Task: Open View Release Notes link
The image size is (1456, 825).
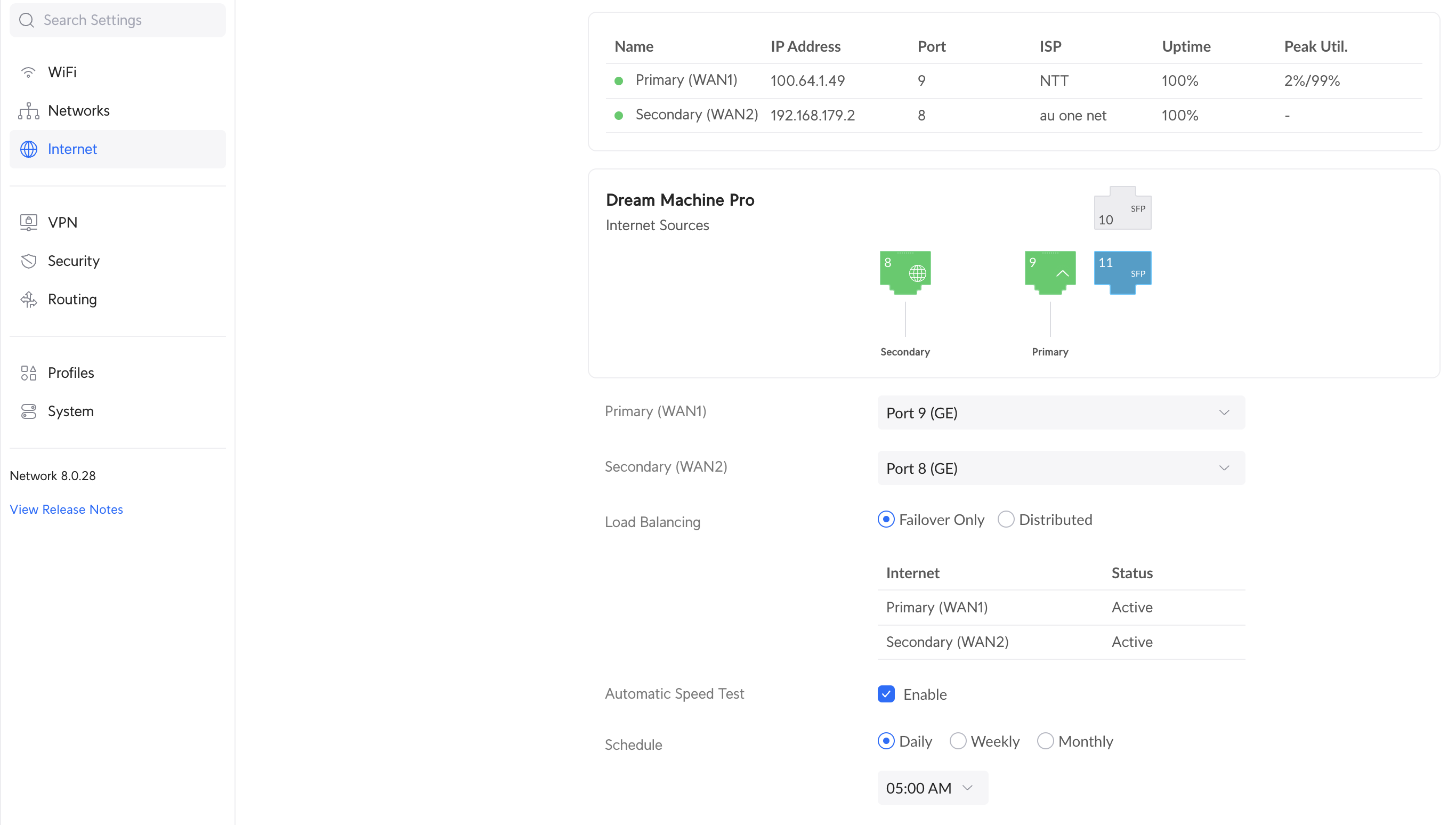Action: (66, 509)
